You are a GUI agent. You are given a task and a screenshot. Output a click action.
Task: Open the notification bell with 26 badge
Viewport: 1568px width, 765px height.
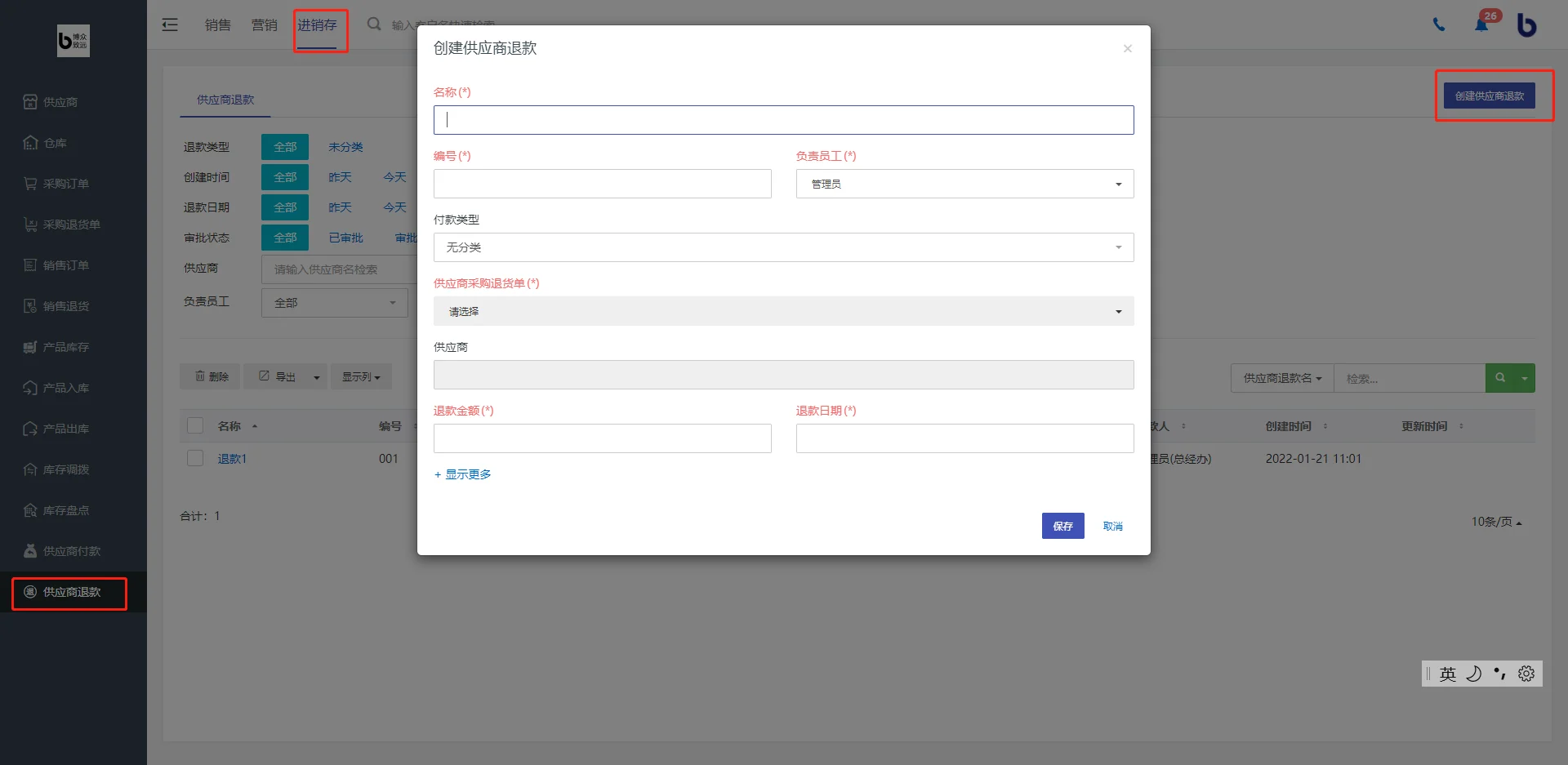point(1482,24)
